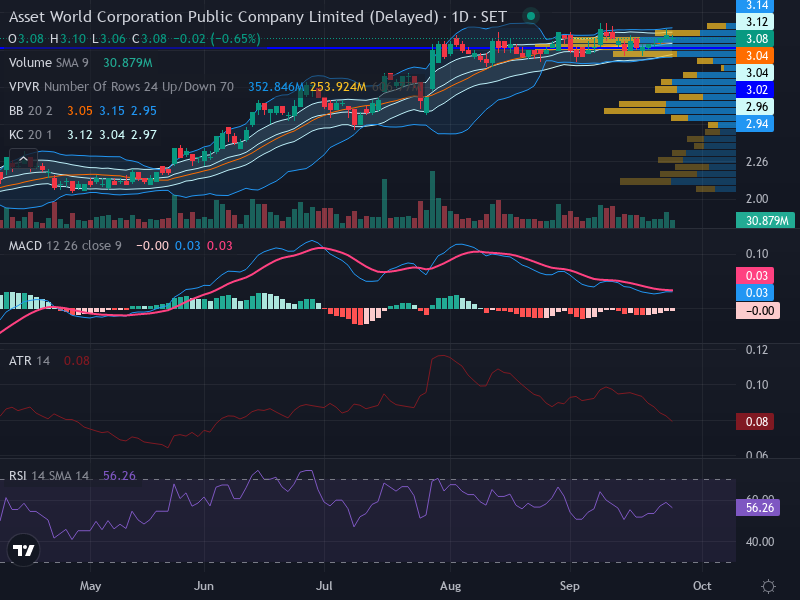Click the pink 0.03 MACD signal label
Screen dimensions: 800x600
point(755,276)
